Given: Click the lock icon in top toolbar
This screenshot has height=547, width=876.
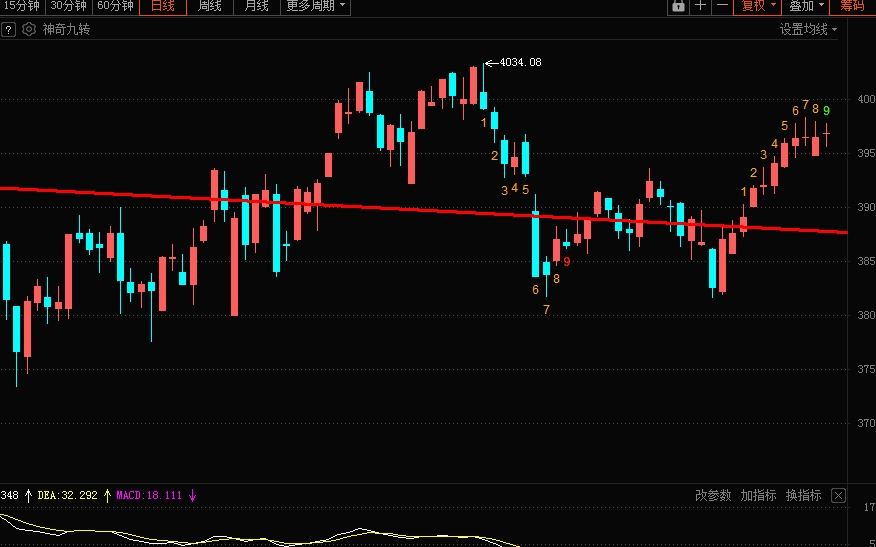Looking at the screenshot, I should (x=678, y=6).
